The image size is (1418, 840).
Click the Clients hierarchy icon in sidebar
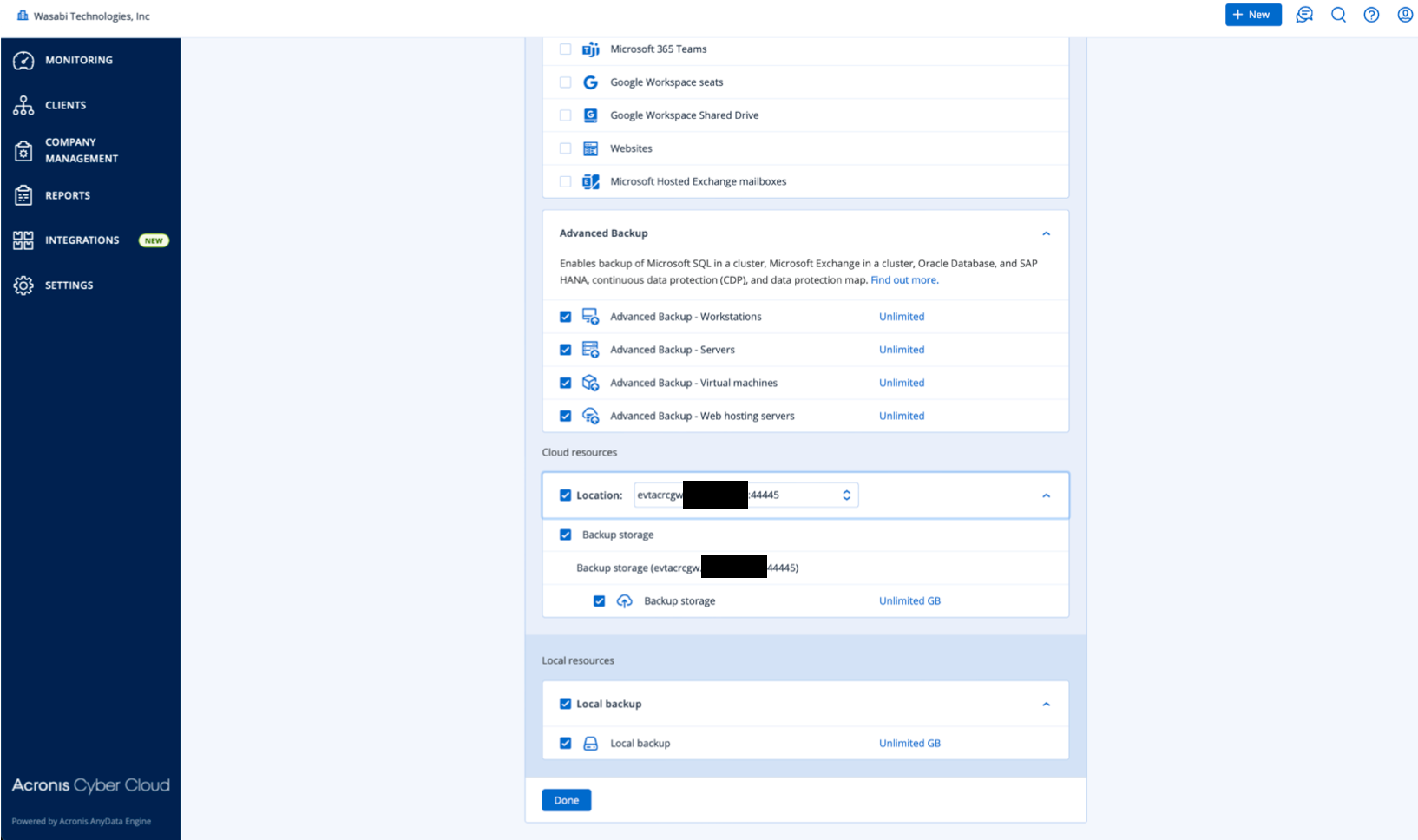pyautogui.click(x=23, y=106)
